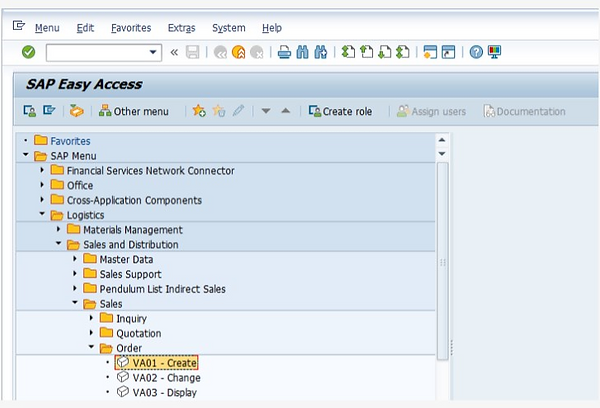The image size is (600, 408).
Task: Click the green Enter checkmark icon
Action: pos(28,52)
